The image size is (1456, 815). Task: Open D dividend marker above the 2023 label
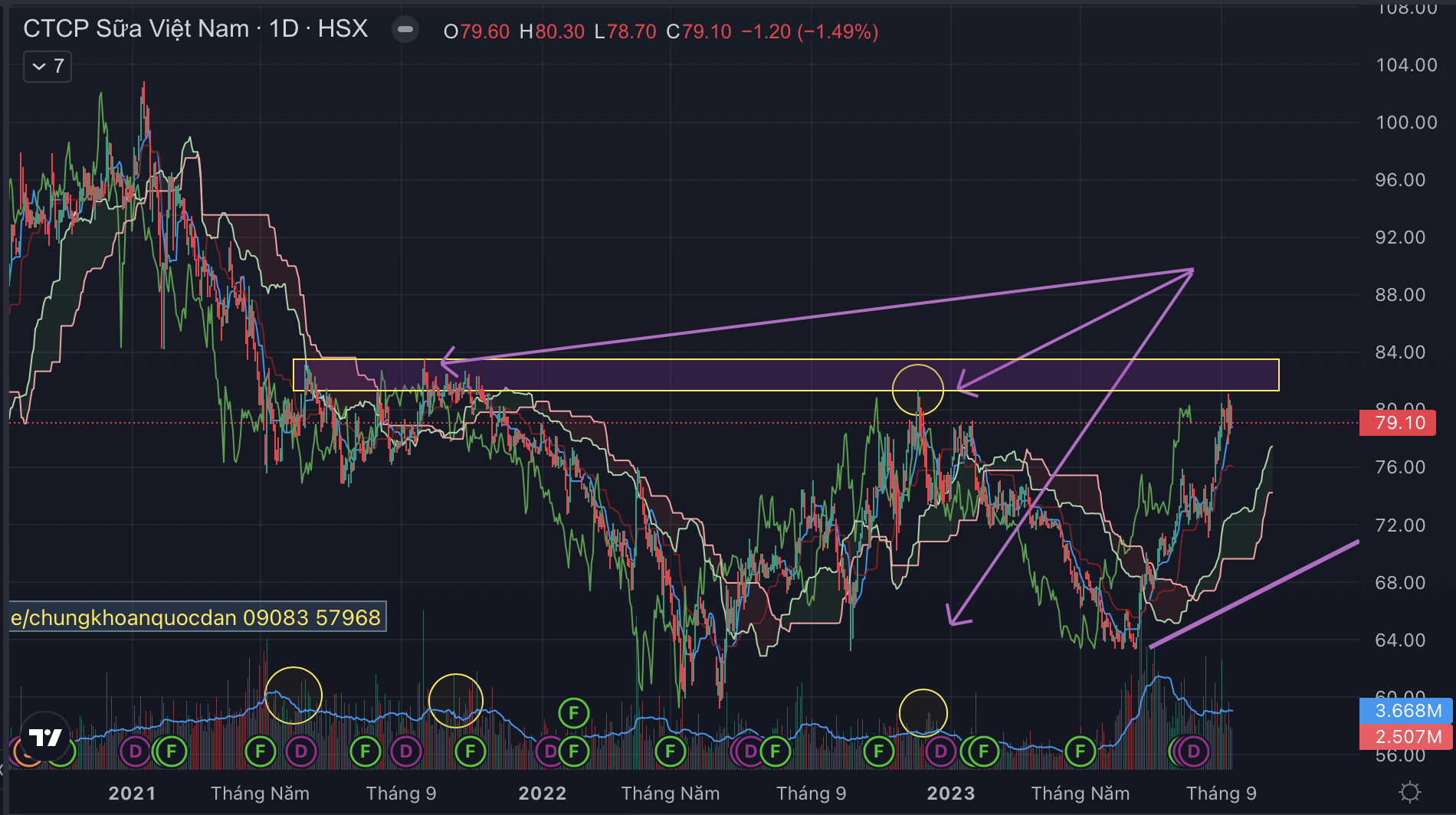coord(940,751)
